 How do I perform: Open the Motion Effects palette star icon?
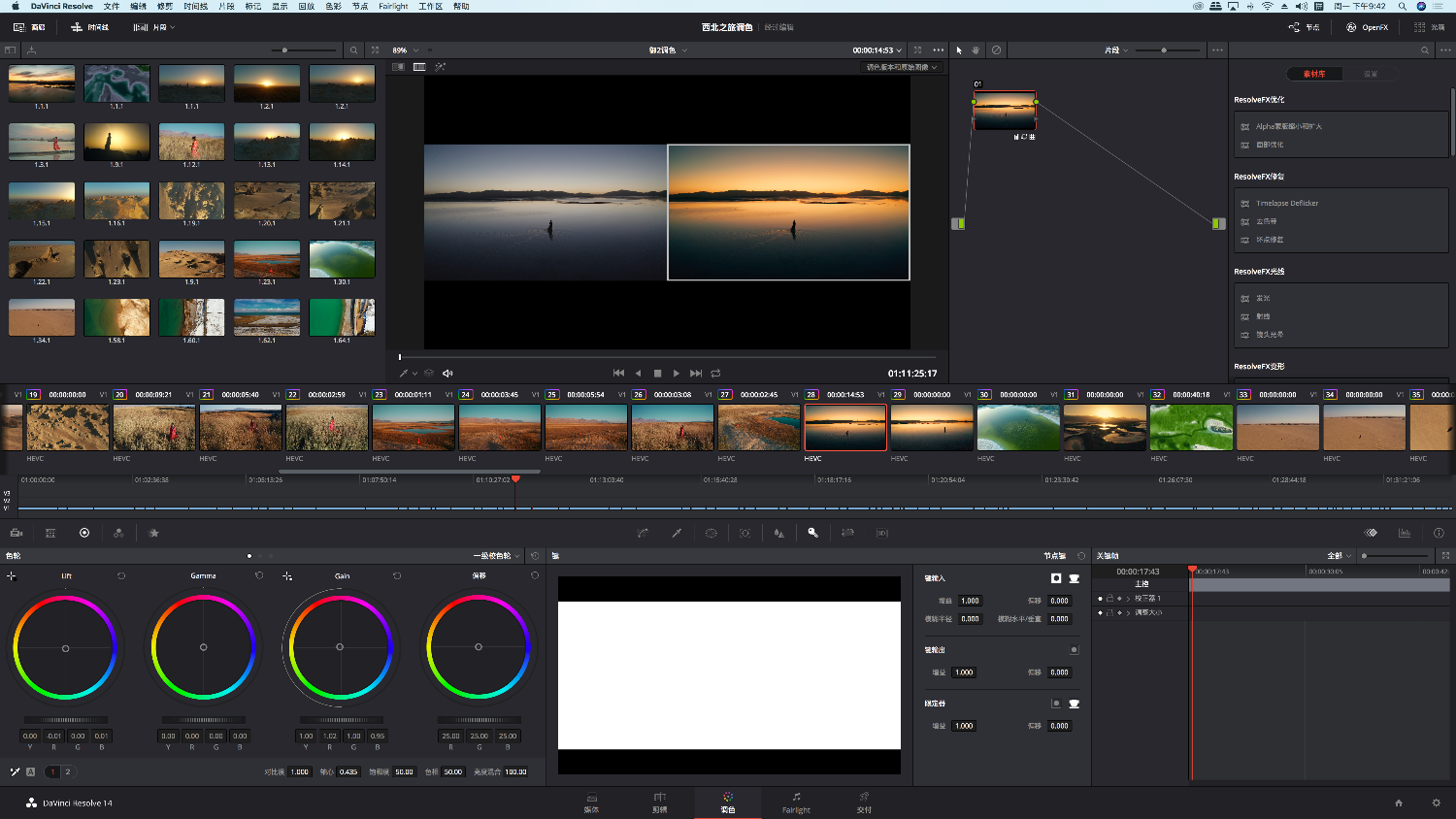(x=153, y=533)
